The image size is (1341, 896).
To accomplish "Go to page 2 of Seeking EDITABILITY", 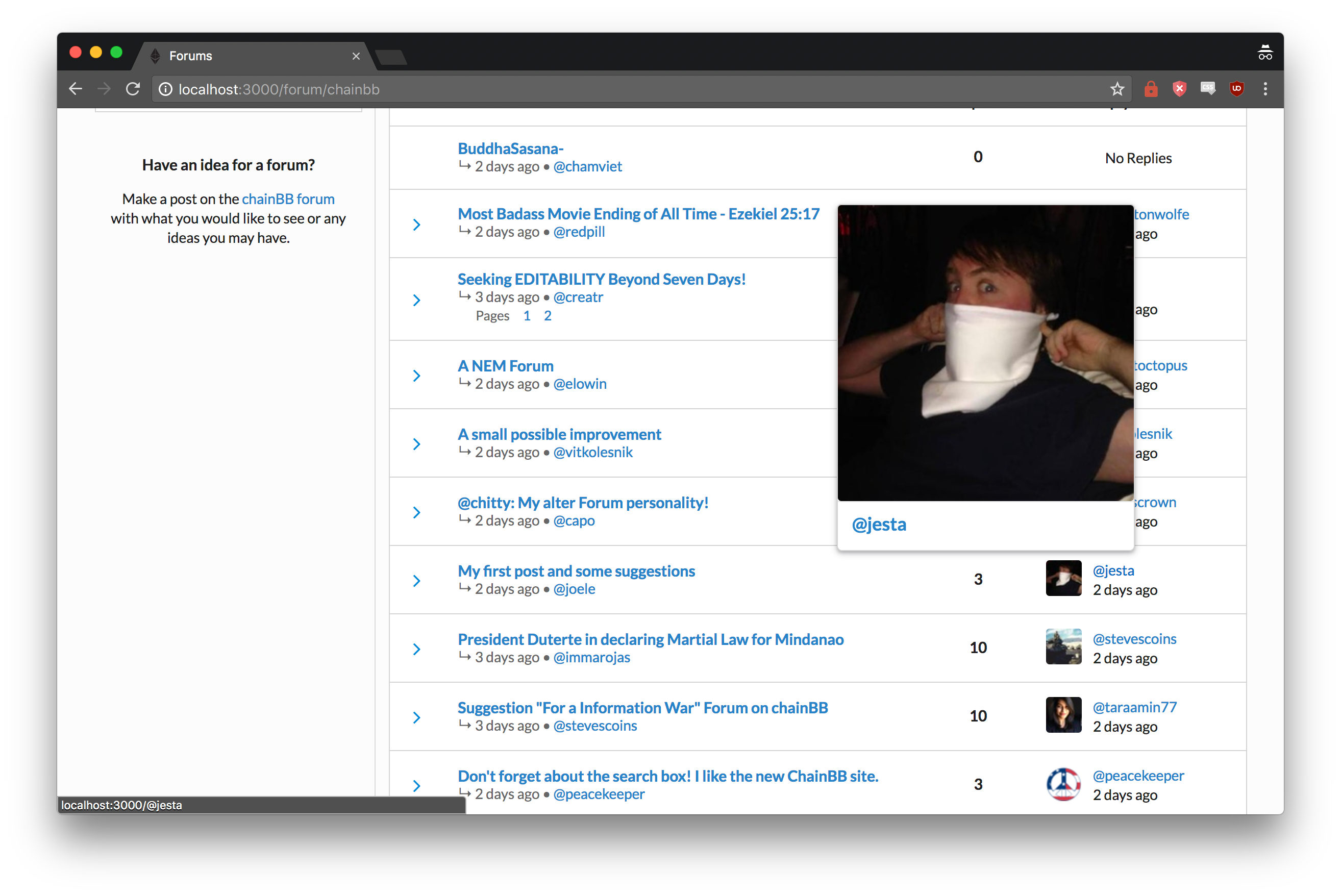I will click(x=548, y=316).
